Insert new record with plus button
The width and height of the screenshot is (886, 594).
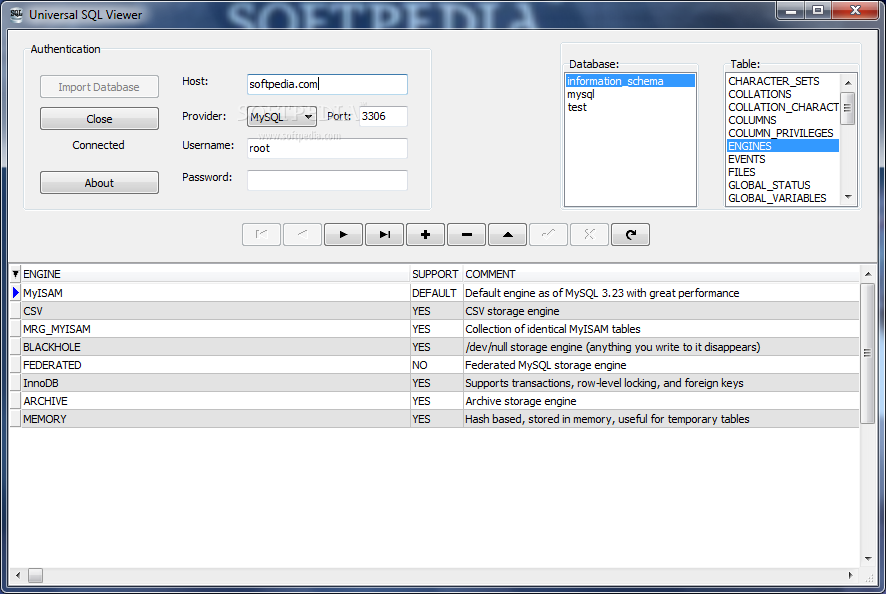tap(425, 235)
